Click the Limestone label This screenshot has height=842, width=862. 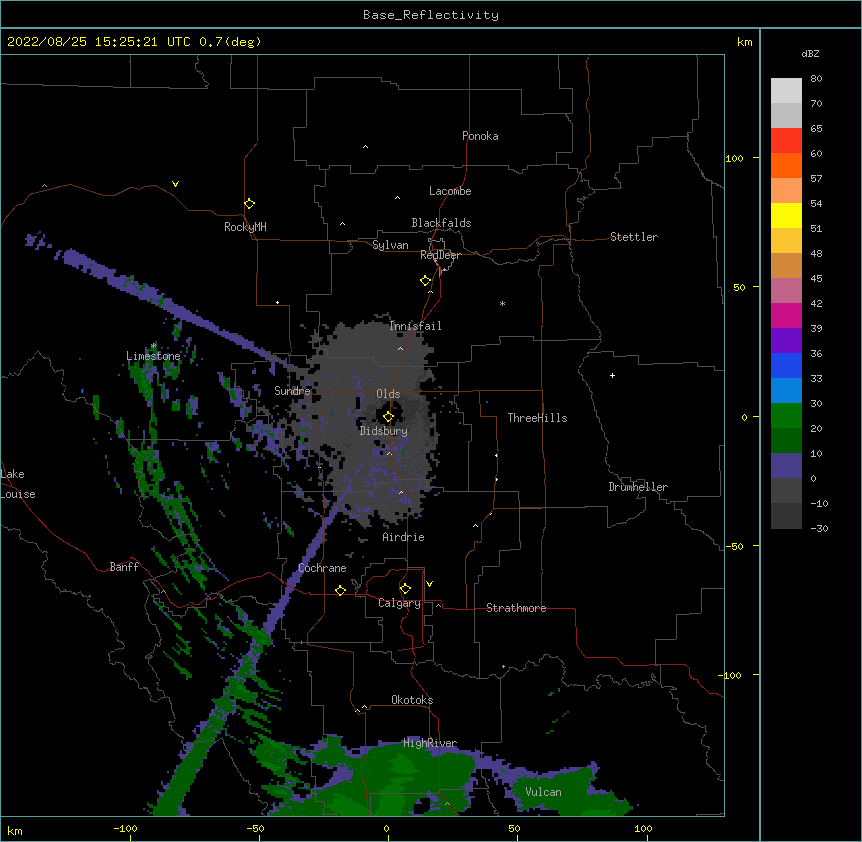pos(153,356)
